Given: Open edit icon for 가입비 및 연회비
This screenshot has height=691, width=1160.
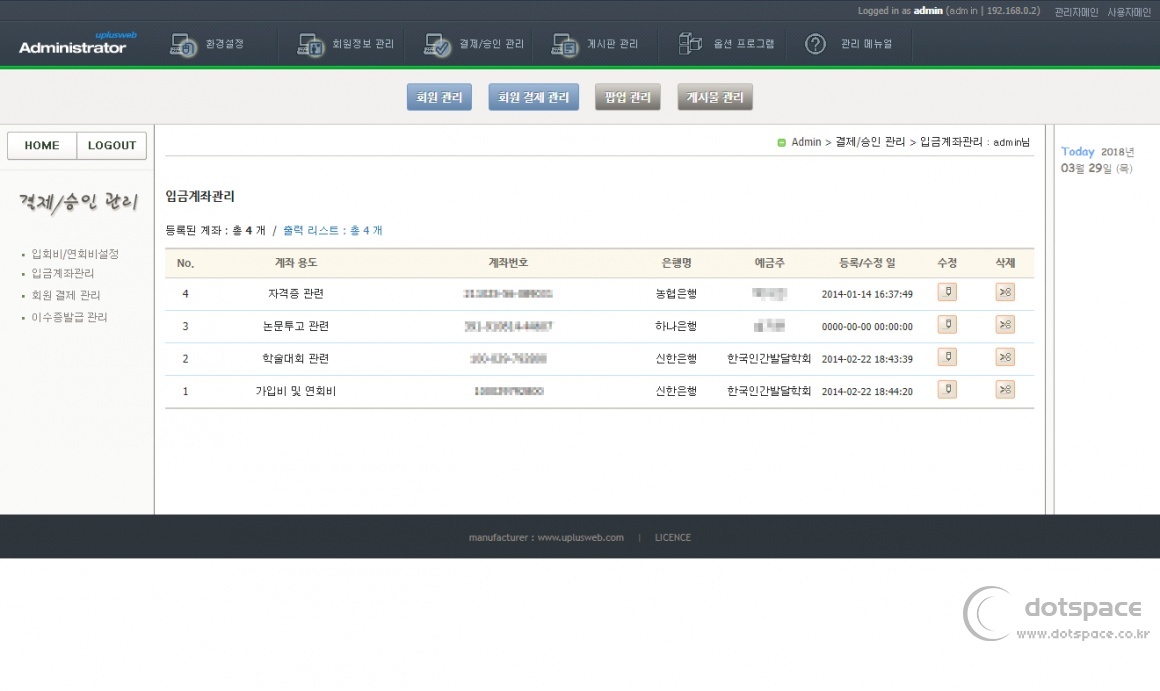Looking at the screenshot, I should click(947, 390).
